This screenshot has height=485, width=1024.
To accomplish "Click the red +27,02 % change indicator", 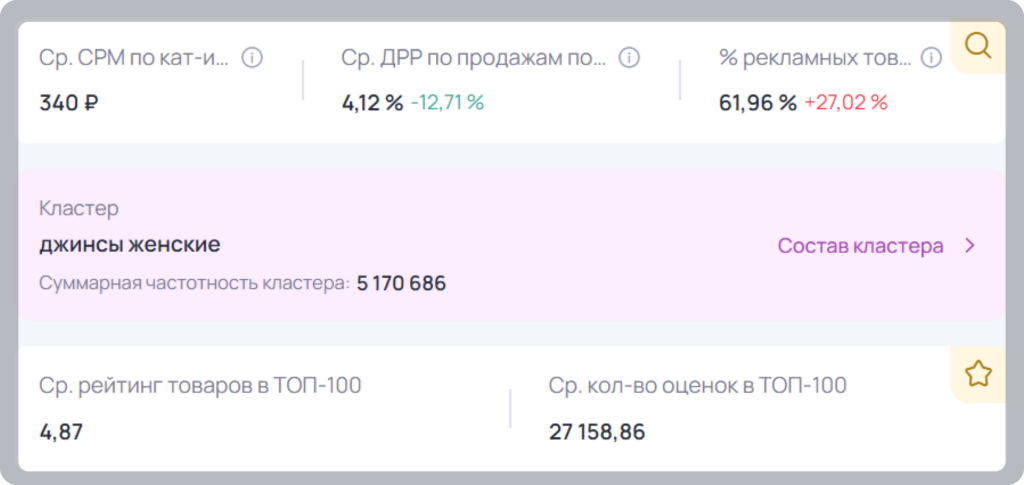I will [846, 103].
